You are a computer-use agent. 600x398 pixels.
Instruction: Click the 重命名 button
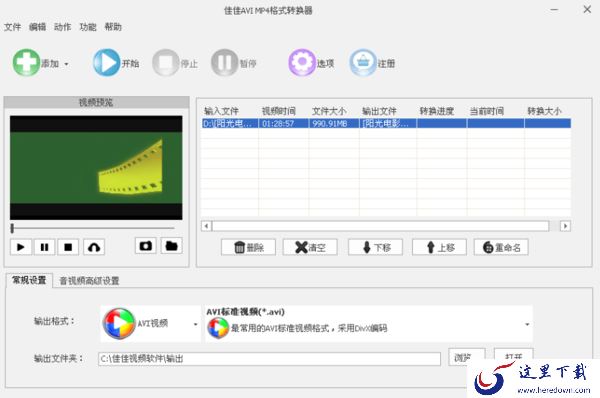pos(501,248)
